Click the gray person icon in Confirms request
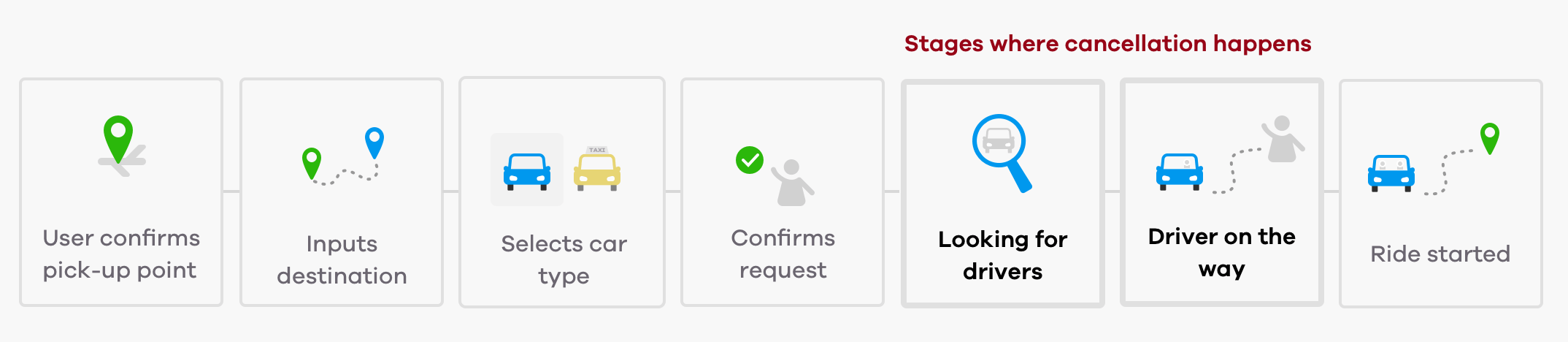Viewport: 1568px width, 342px height. 793,183
